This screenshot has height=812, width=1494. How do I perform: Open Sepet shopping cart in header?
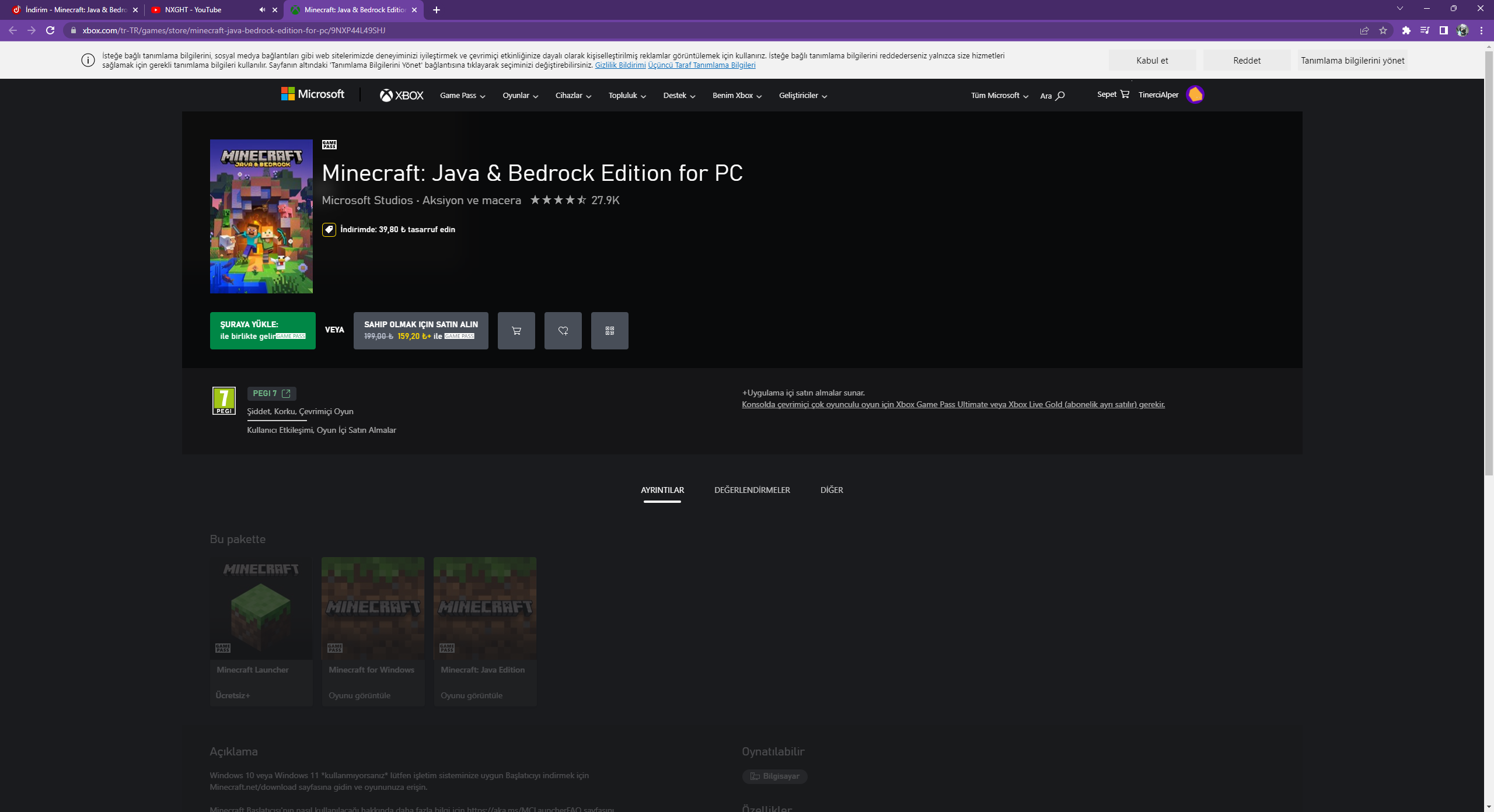coord(1112,94)
